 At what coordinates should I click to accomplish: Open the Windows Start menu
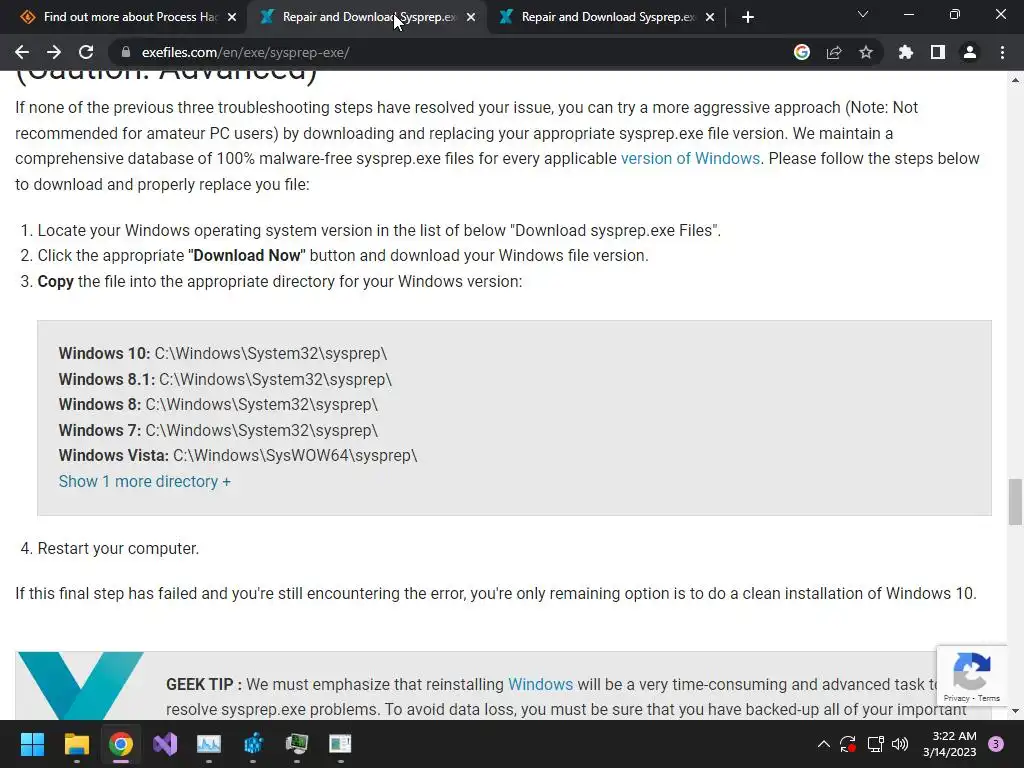pyautogui.click(x=32, y=744)
